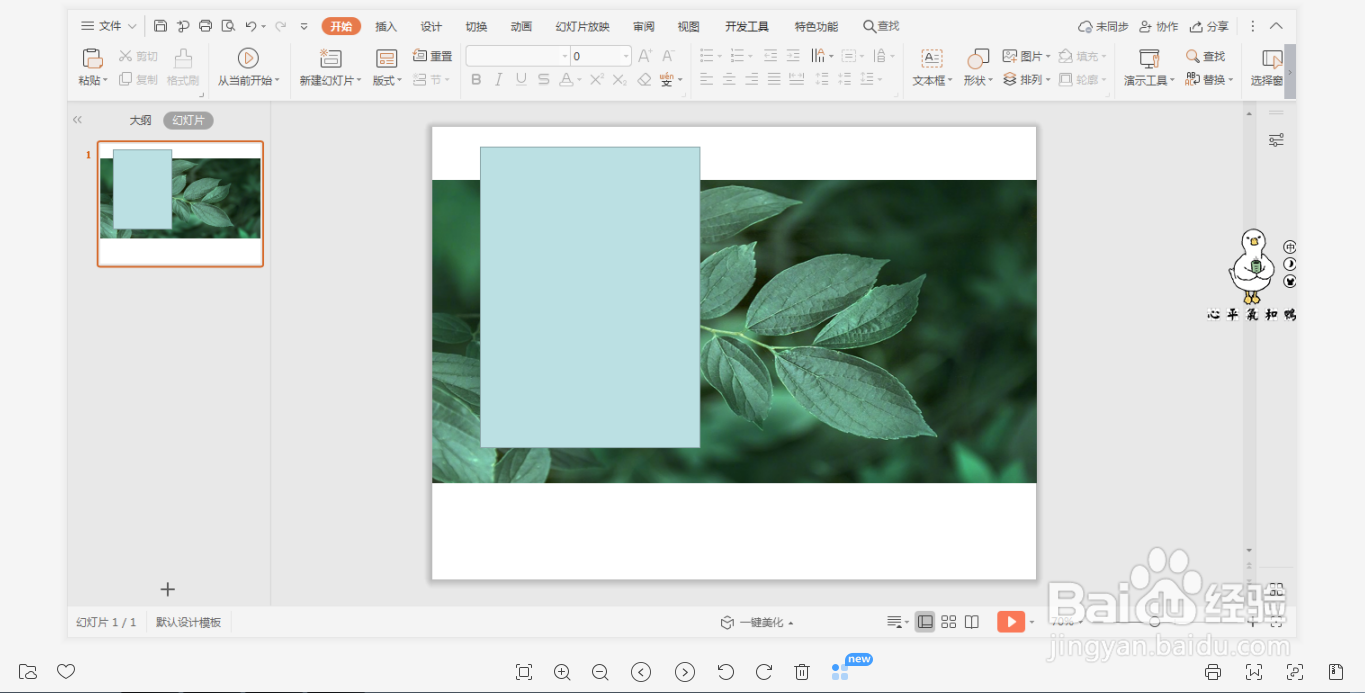1365x693 pixels.
Task: Click the 未同步 (Not synced) button
Action: 1103,26
